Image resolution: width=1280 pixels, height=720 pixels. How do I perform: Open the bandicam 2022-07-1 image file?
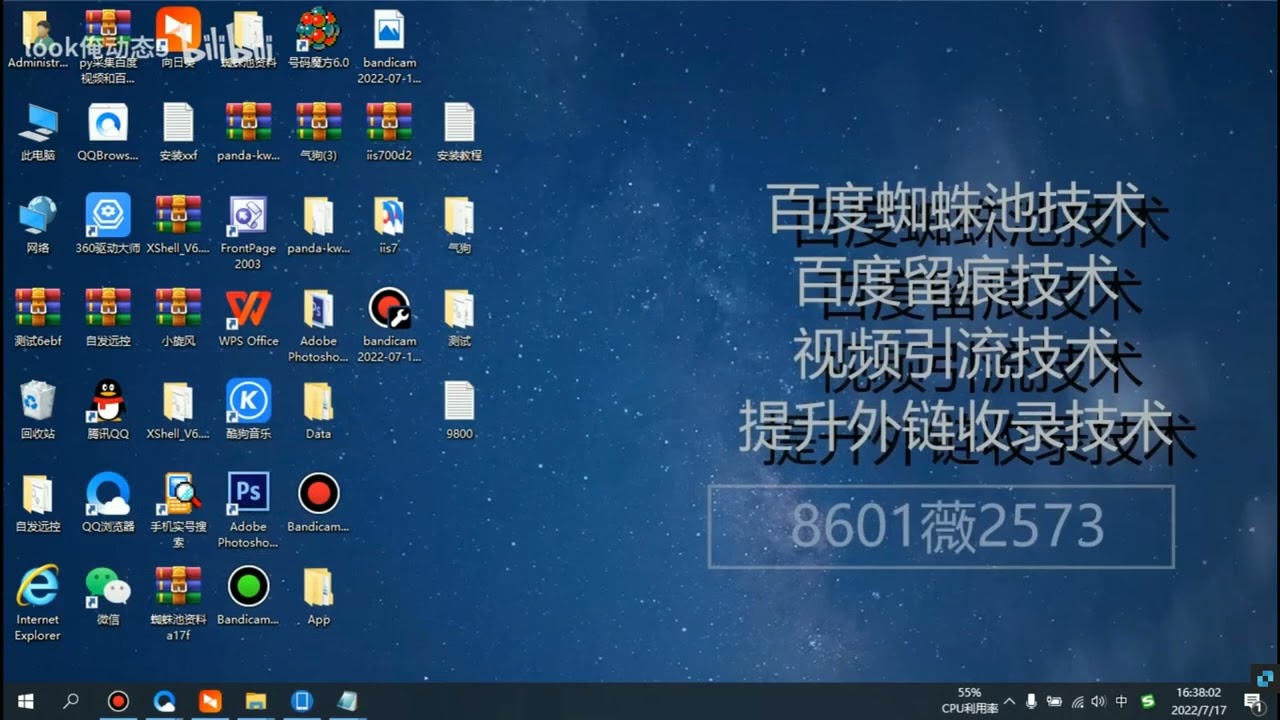coord(389,30)
